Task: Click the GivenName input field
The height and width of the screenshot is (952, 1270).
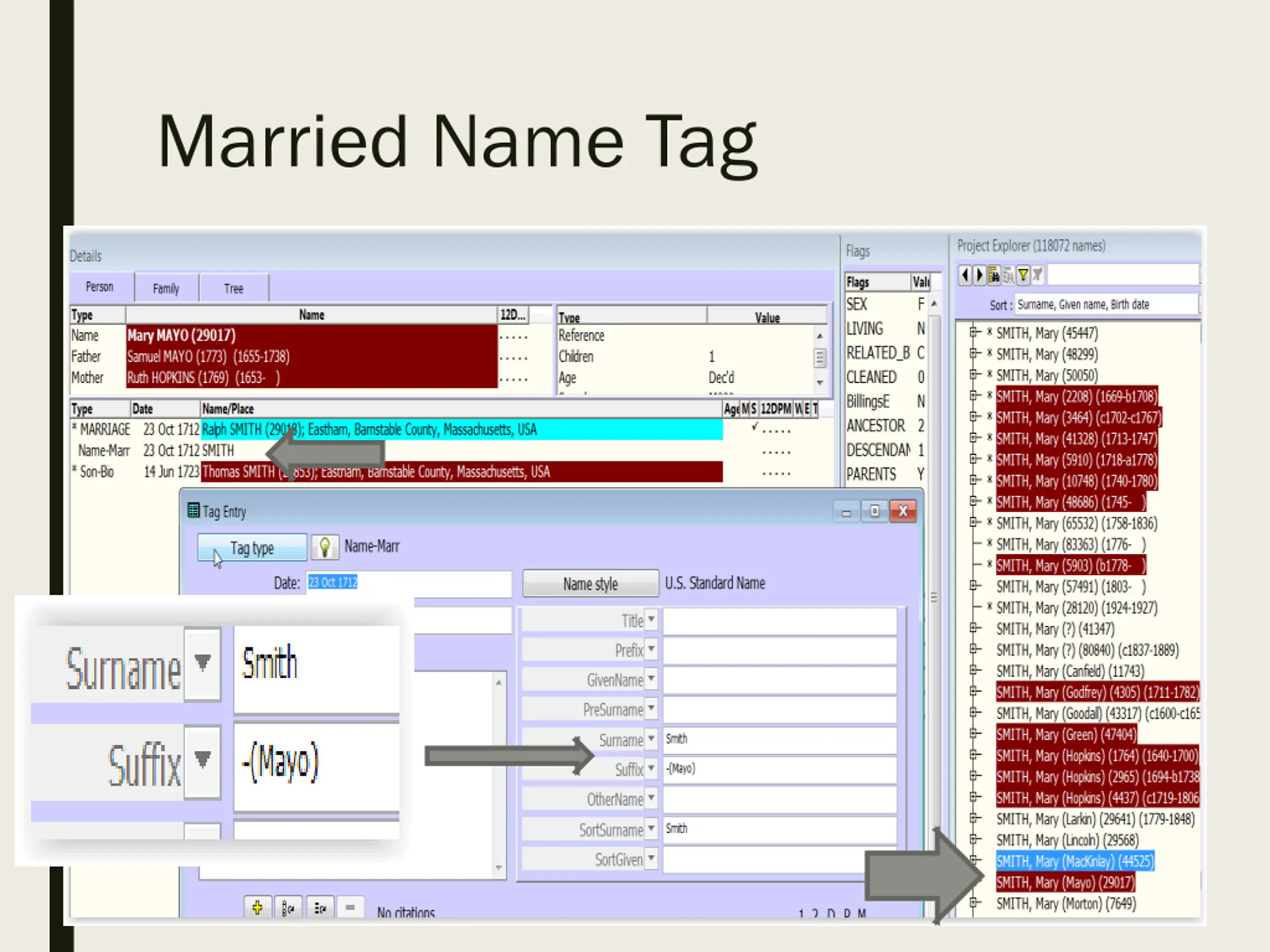Action: 780,679
